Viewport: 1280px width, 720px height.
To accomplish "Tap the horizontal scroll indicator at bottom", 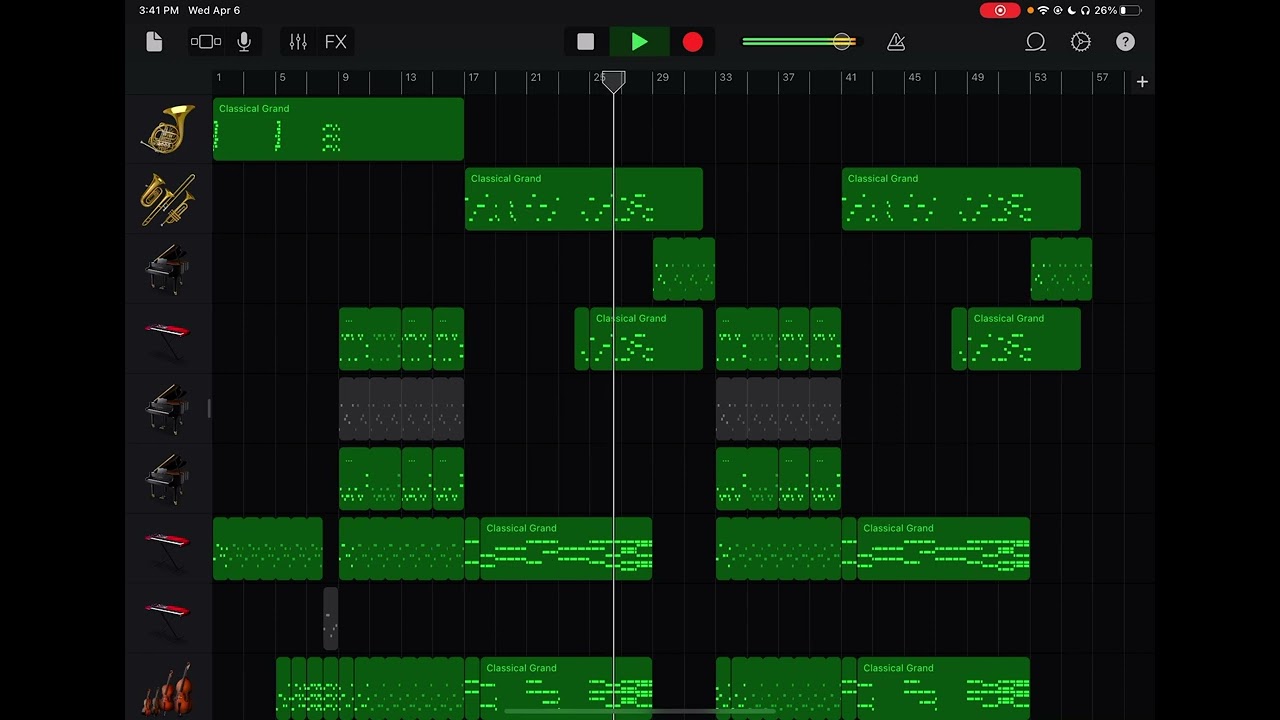I will coord(640,712).
